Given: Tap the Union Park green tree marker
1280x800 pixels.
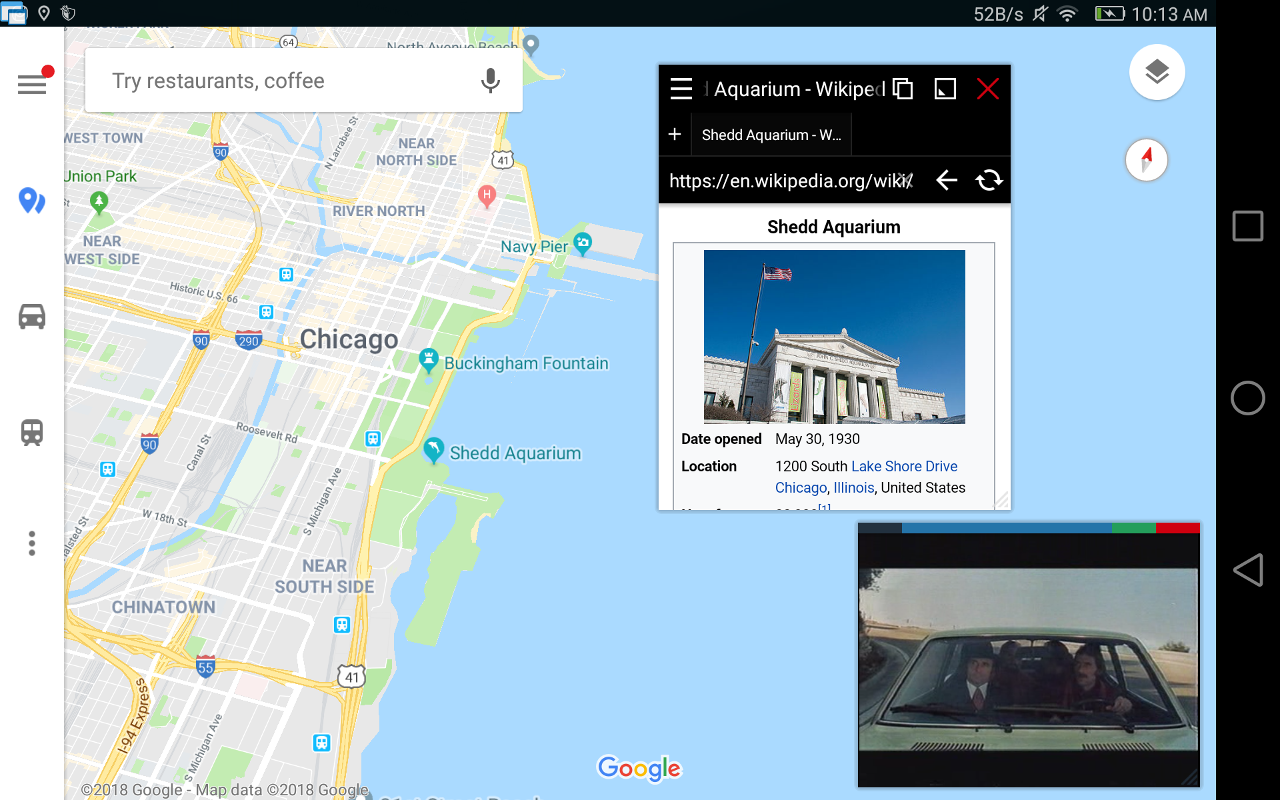Looking at the screenshot, I should point(98,203).
